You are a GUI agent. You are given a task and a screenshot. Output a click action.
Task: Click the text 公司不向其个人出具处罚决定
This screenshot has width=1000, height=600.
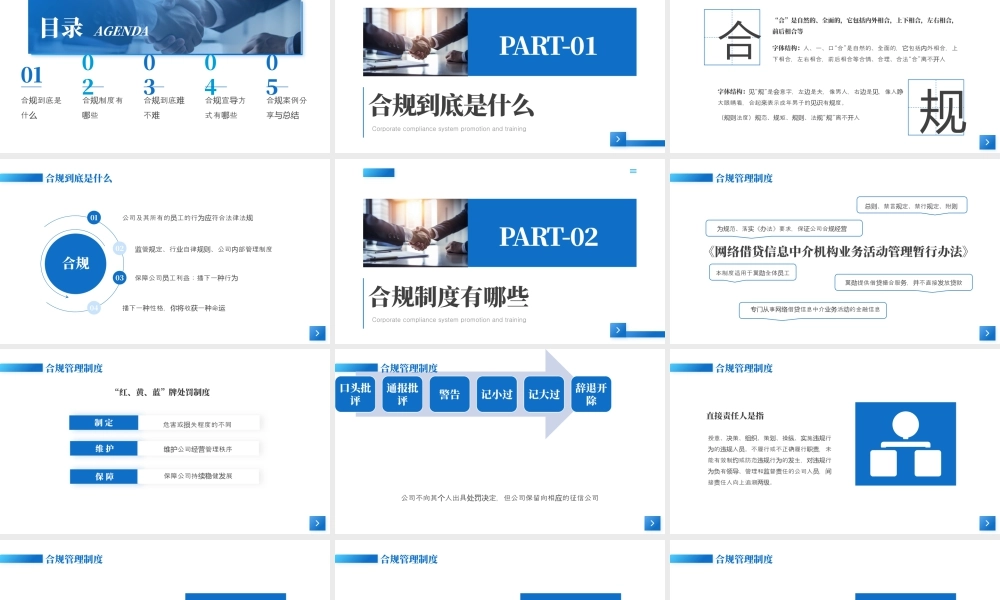click(449, 498)
